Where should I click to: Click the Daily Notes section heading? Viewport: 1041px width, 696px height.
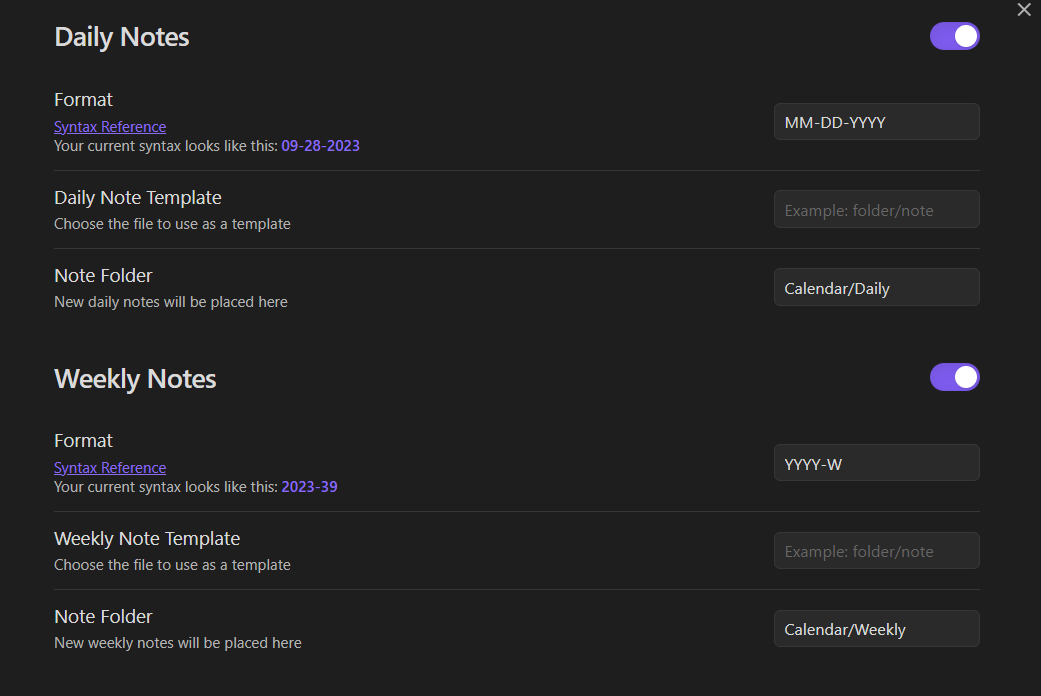click(x=122, y=37)
